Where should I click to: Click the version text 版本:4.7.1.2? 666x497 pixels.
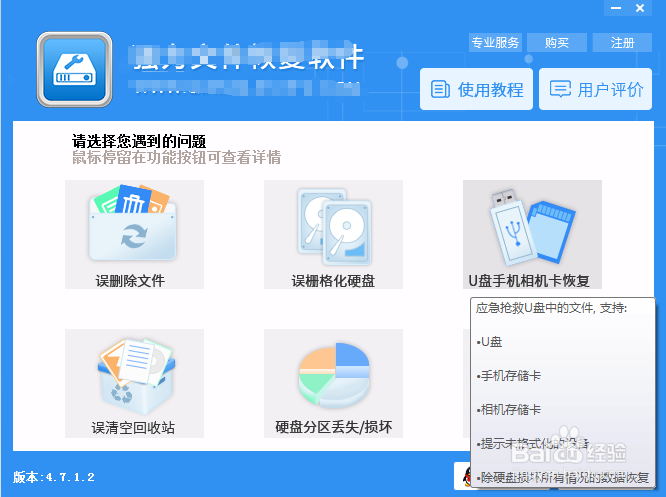[x=54, y=477]
